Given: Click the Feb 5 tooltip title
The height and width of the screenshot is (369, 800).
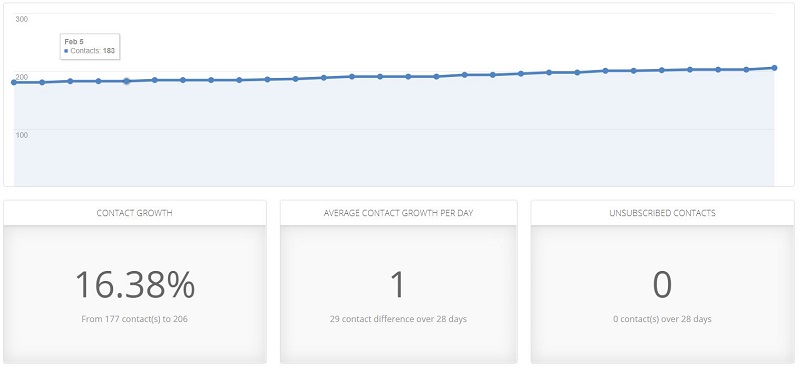Looking at the screenshot, I should 74,41.
